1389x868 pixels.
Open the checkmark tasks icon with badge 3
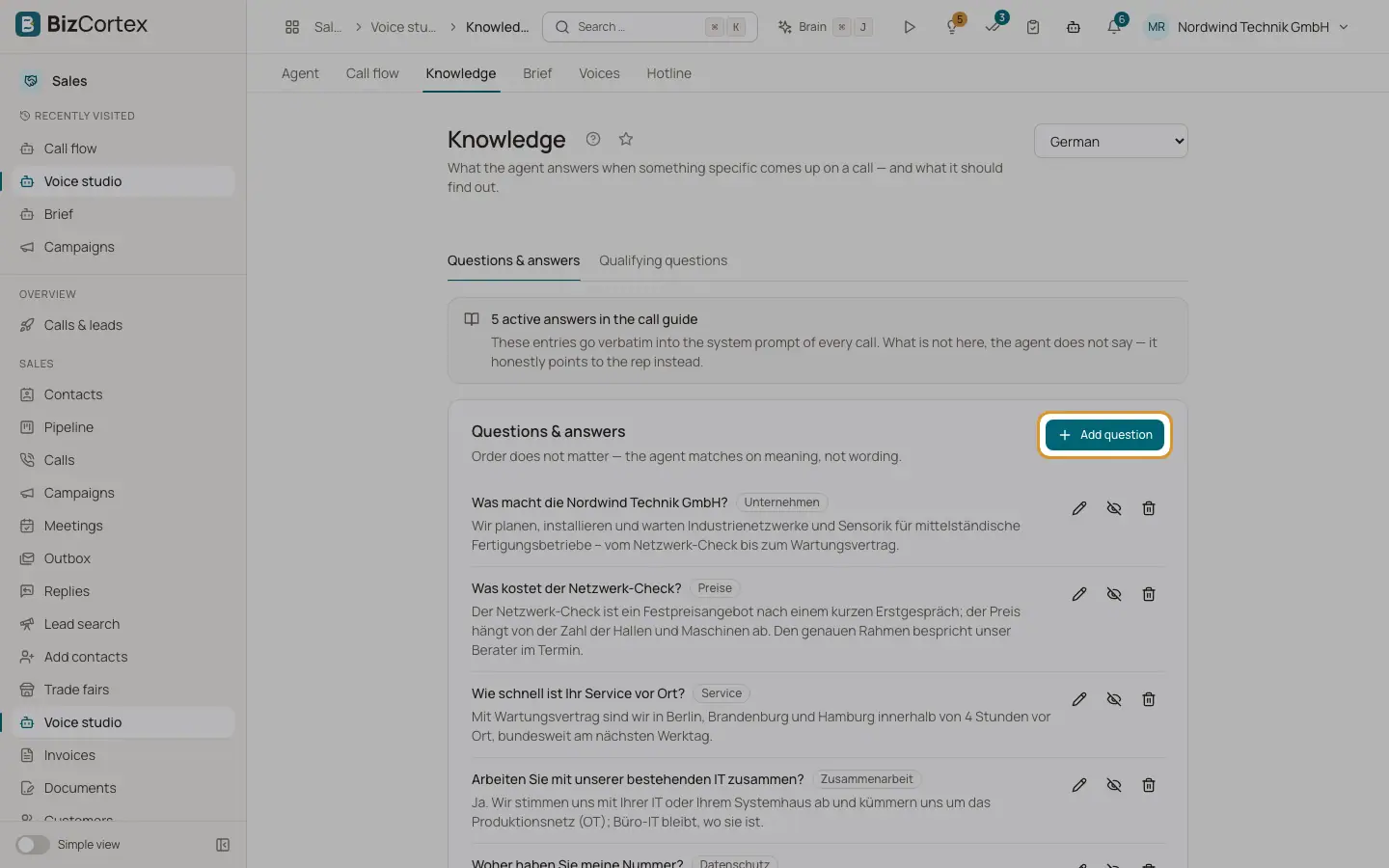(x=993, y=27)
